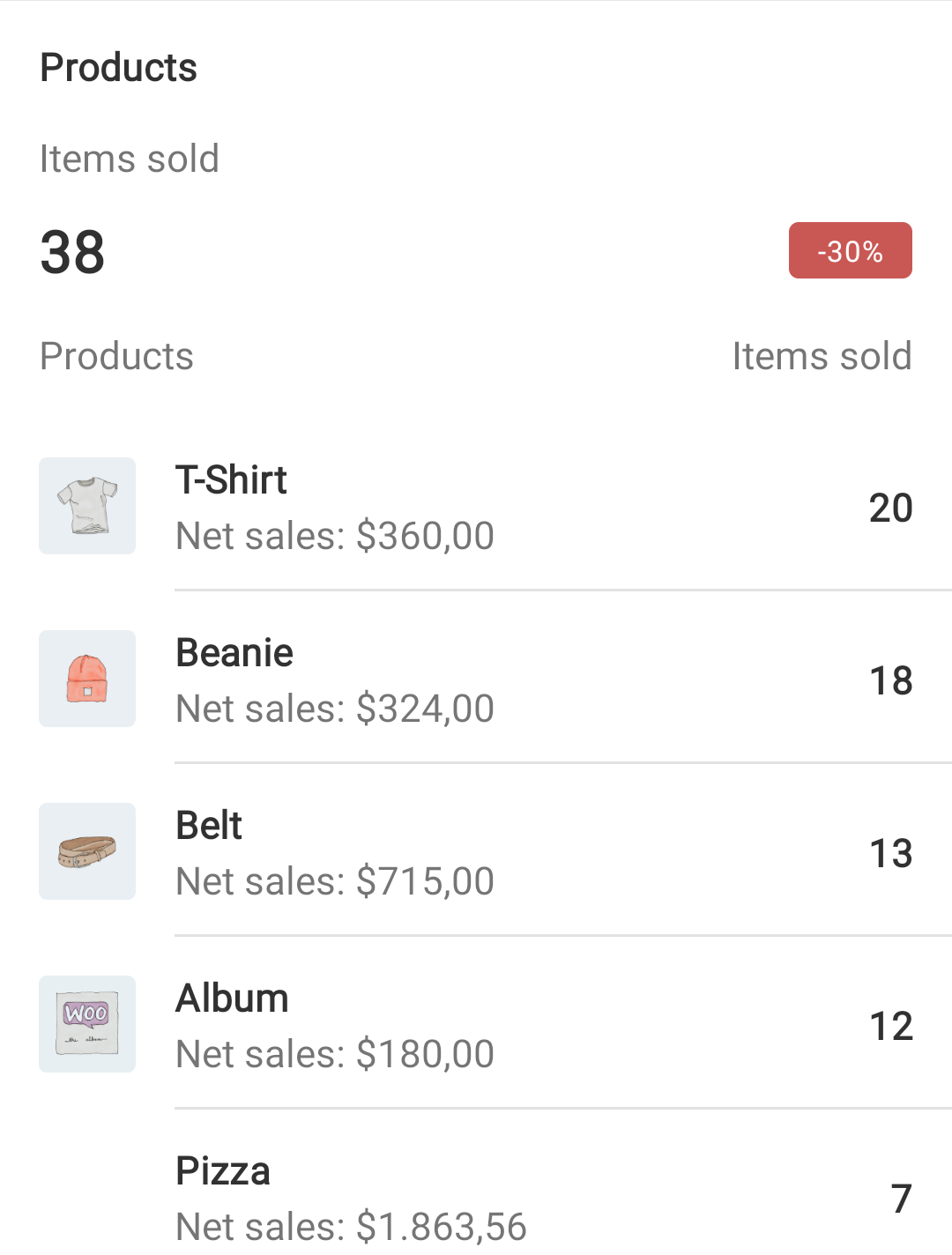Click the Products card heading
This screenshot has width=952, height=1255.
(x=119, y=68)
